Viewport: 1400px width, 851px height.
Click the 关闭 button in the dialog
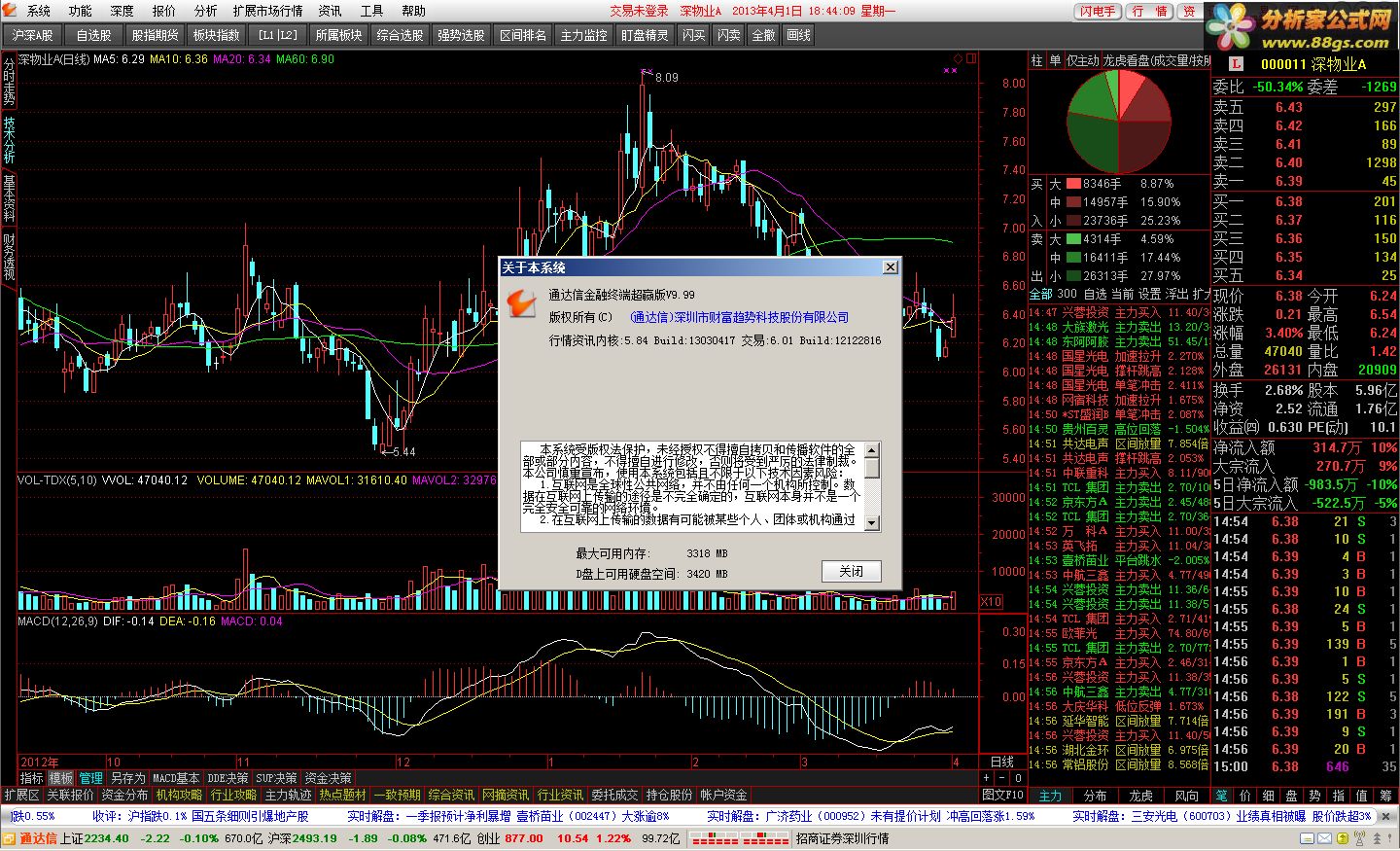click(852, 571)
